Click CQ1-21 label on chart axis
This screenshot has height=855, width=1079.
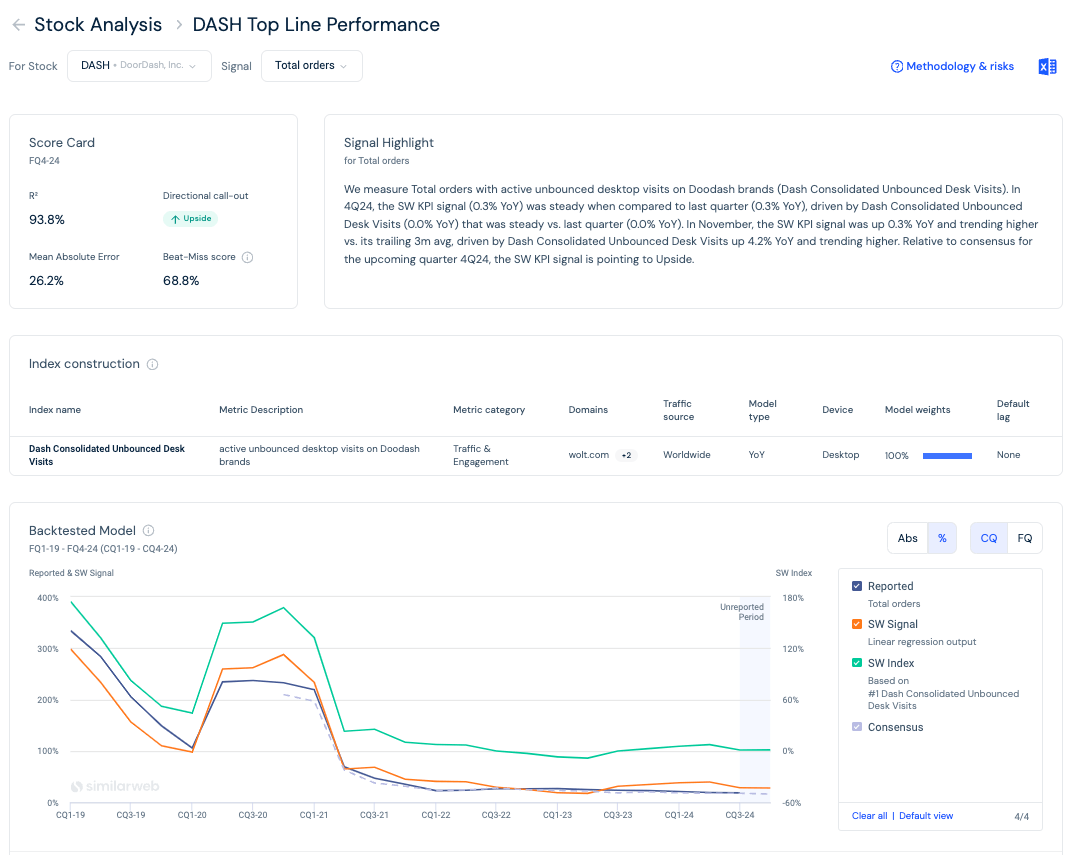click(x=314, y=815)
